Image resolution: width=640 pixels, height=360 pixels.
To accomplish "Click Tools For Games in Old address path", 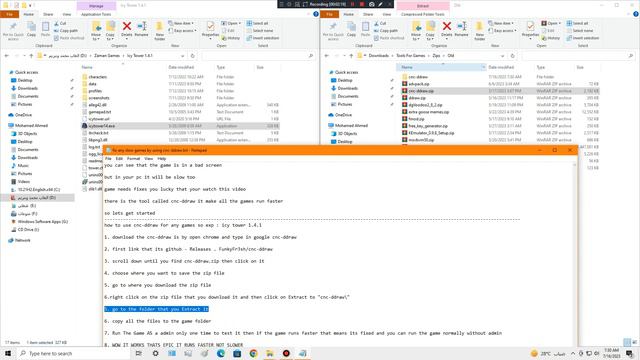I will tap(411, 56).
